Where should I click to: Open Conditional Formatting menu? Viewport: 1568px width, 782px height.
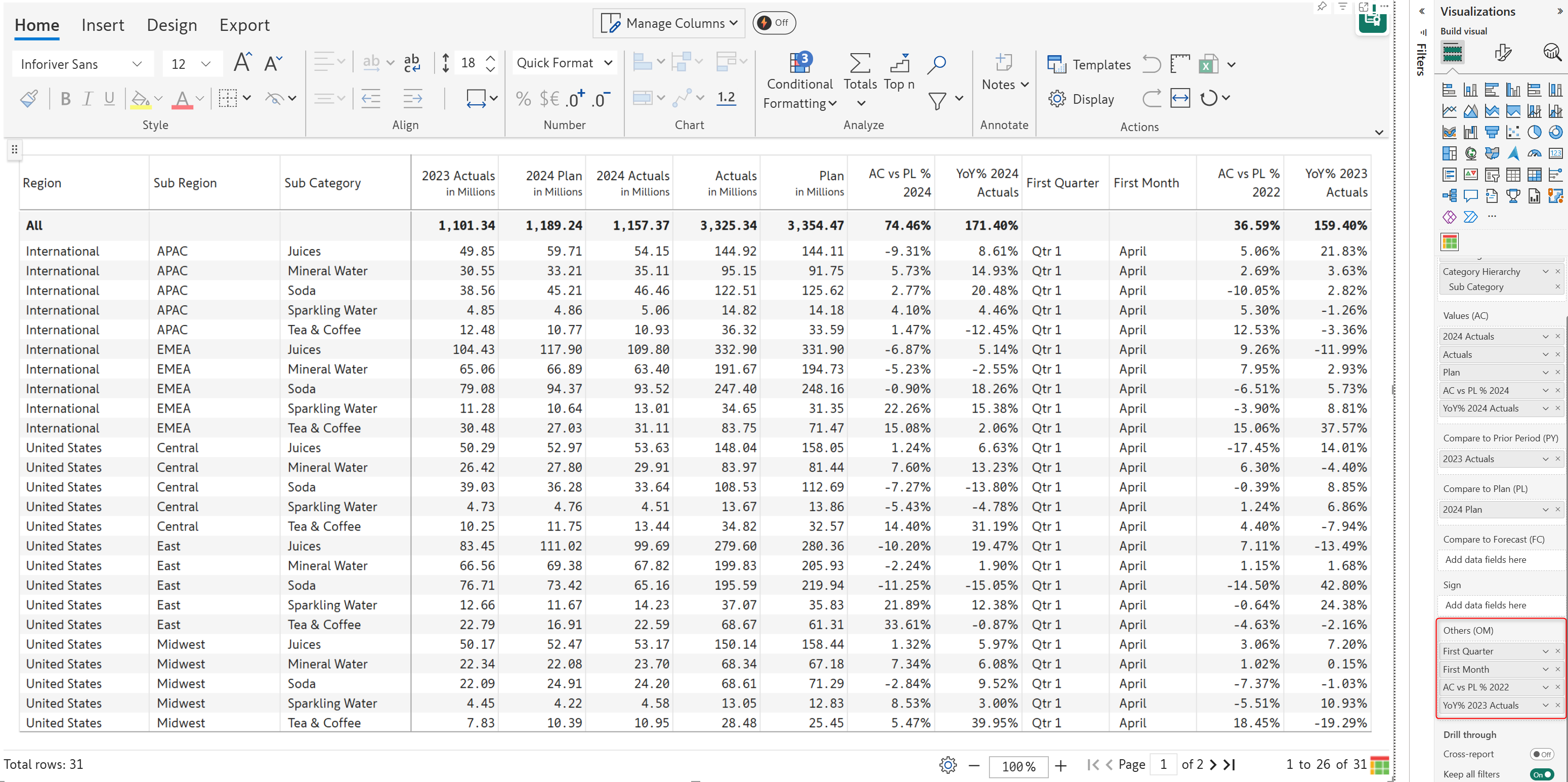[799, 84]
